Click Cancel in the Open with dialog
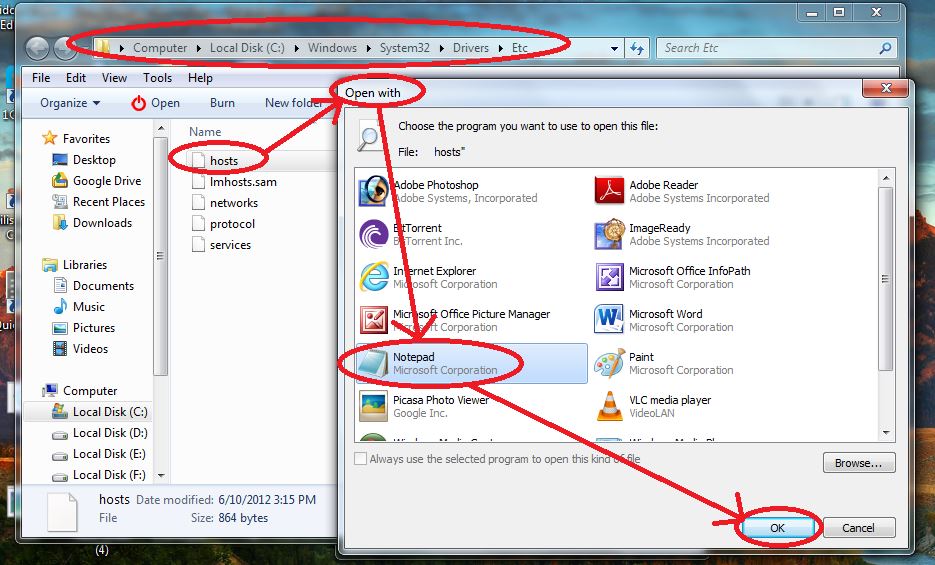Screen dimensions: 935x565 (x=858, y=527)
